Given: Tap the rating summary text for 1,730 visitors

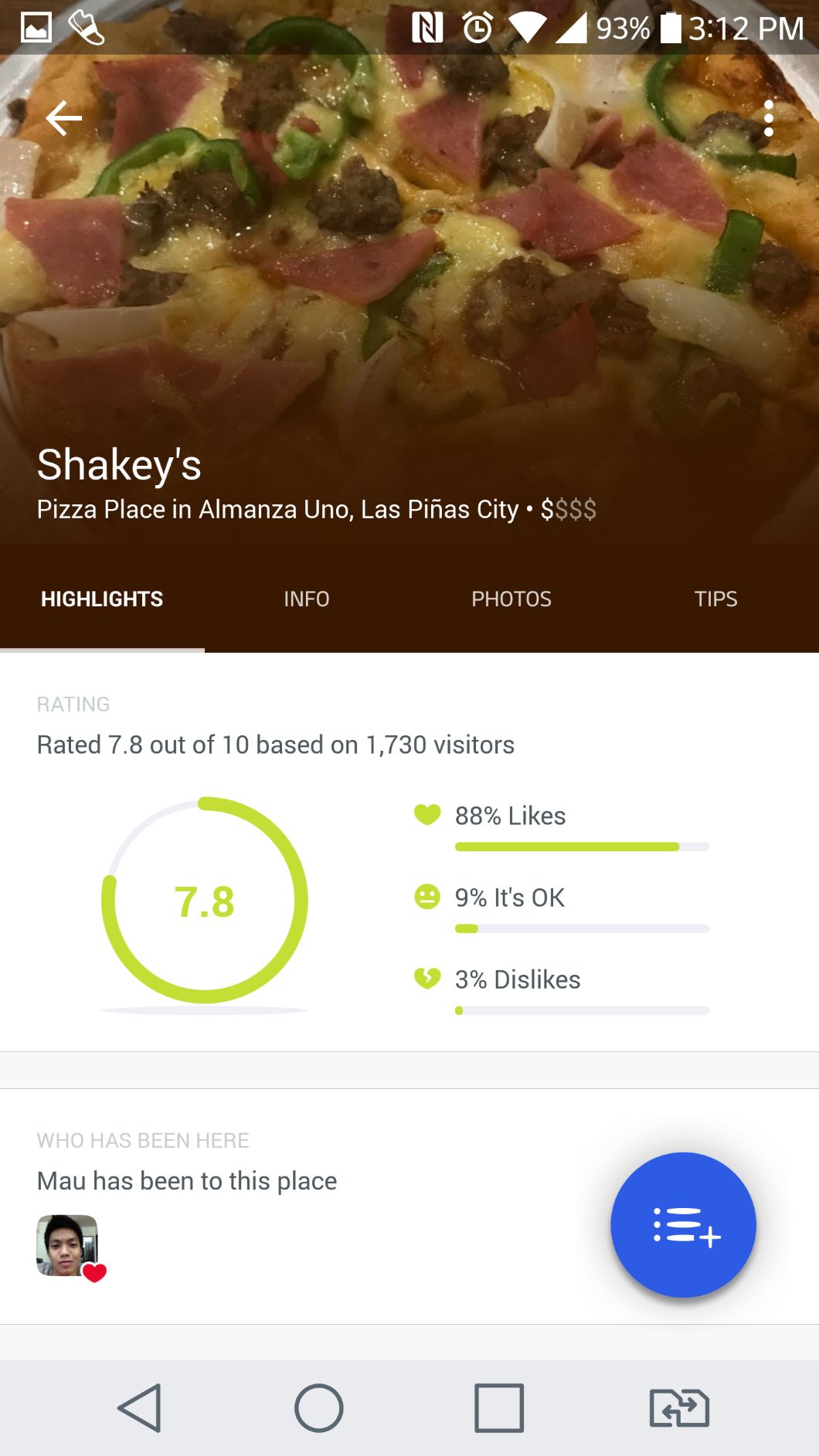Looking at the screenshot, I should pyautogui.click(x=275, y=745).
